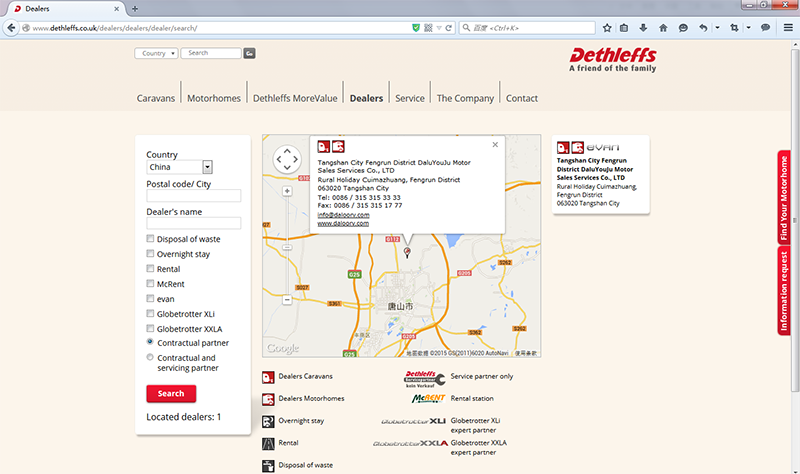Click Dealers Motorhomes legend icon
This screenshot has width=800, height=474.
point(268,399)
